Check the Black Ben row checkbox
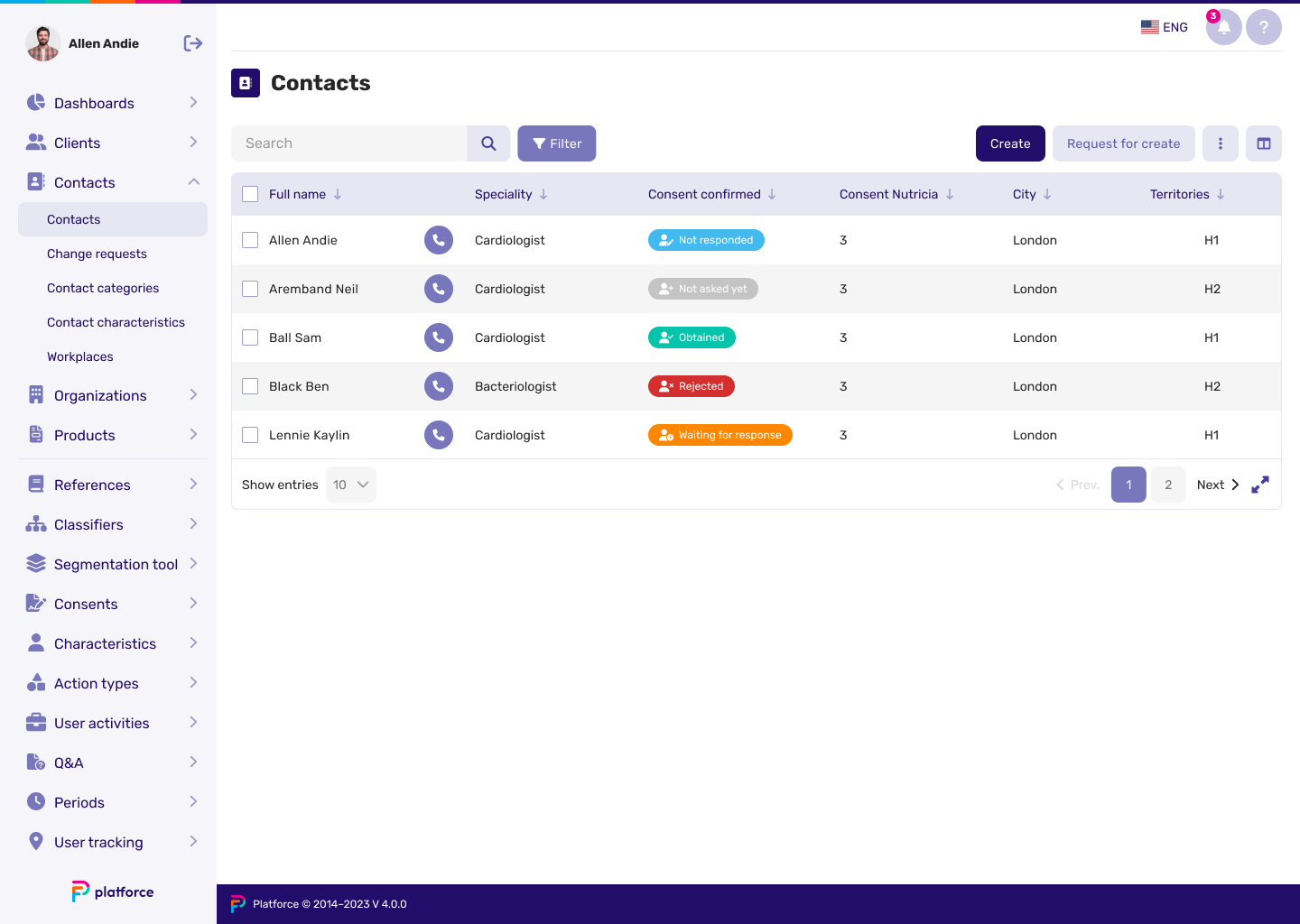The image size is (1300, 924). (x=250, y=386)
